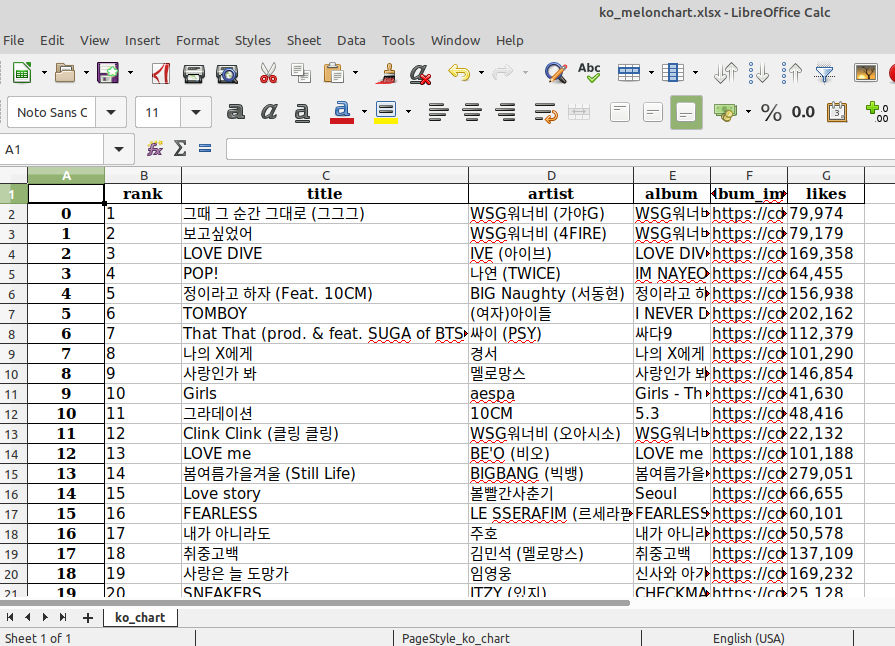The image size is (895, 646).
Task: Open a file with Open icon
Action: click(x=64, y=73)
